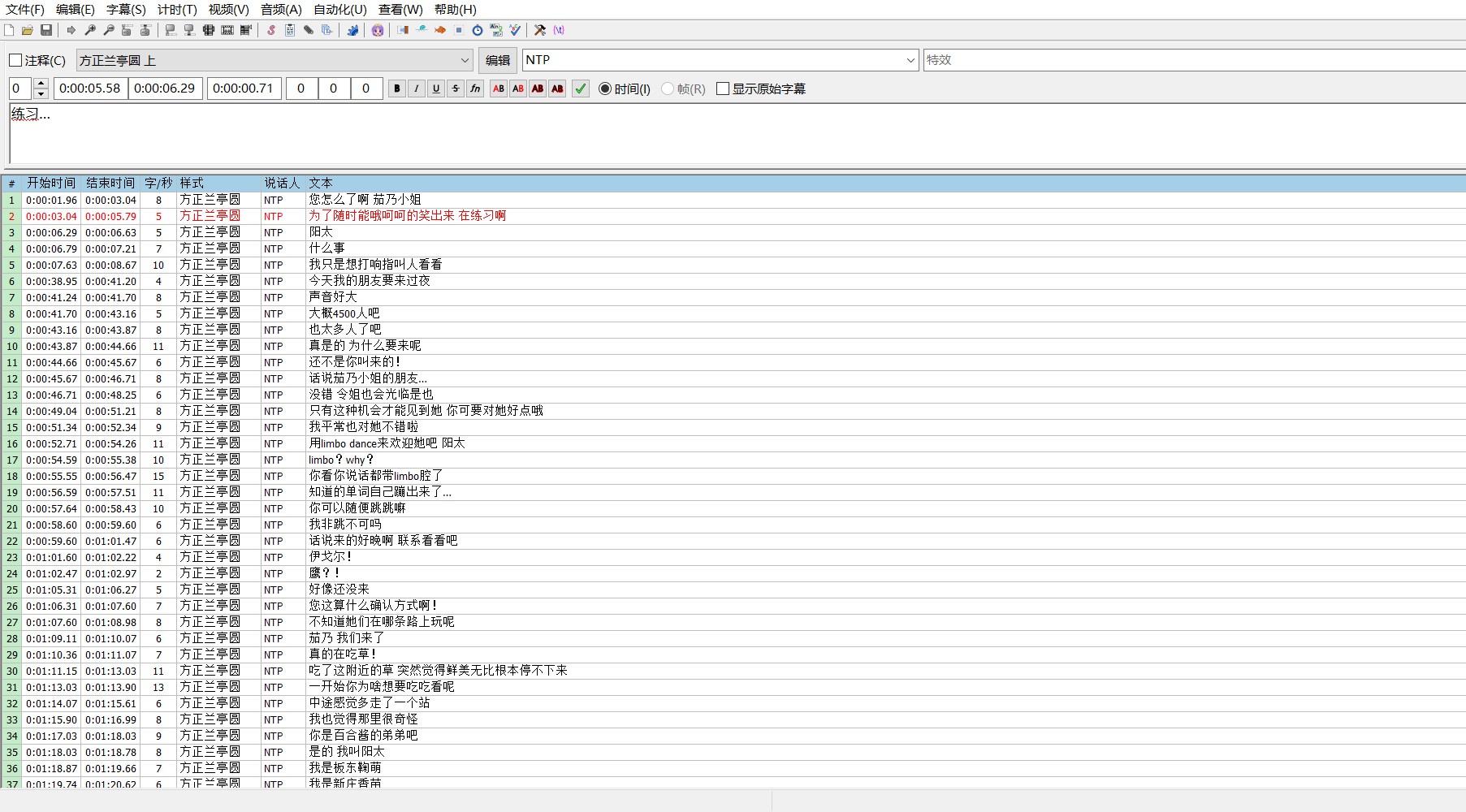
Task: Open the 计时(T) menu
Action: click(177, 10)
